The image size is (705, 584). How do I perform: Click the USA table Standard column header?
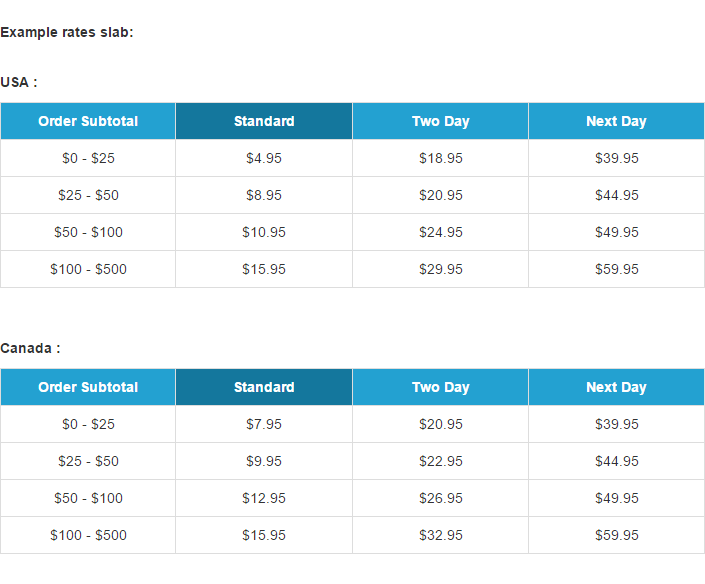264,121
